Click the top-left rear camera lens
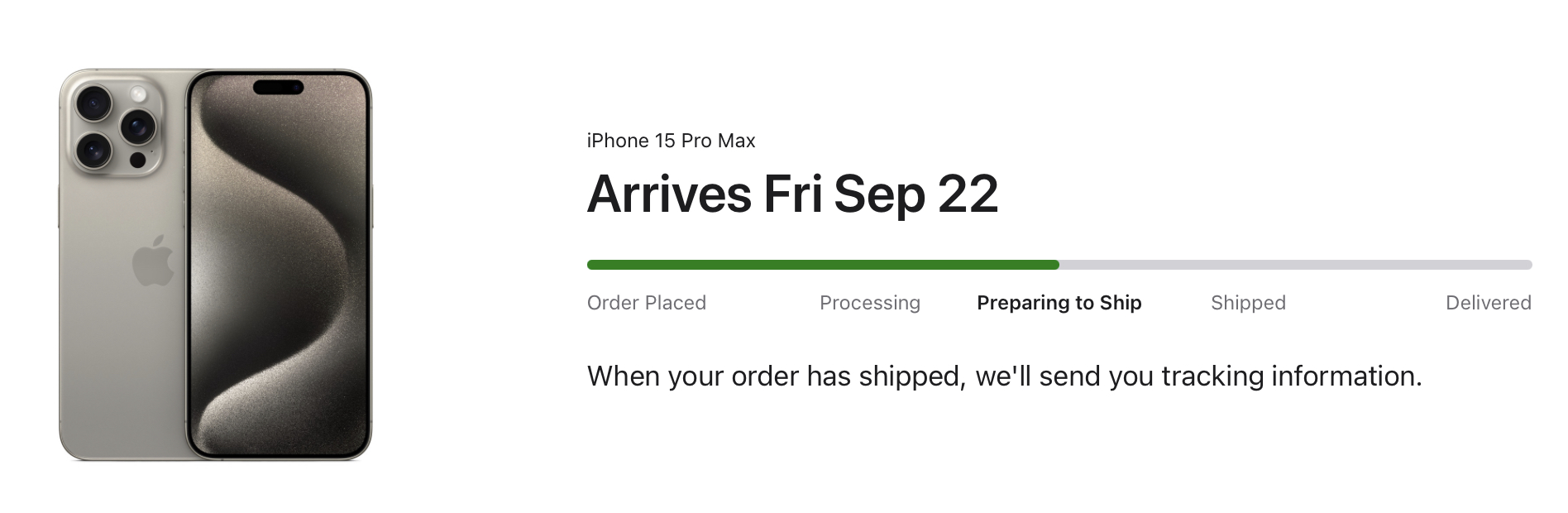1568x513 pixels. 93,103
